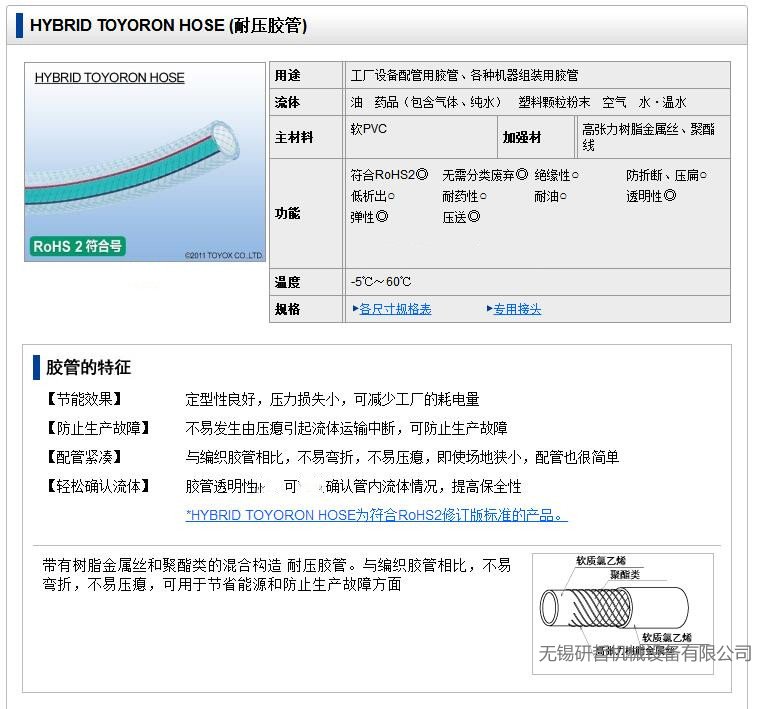Click the 透明性 function entry
757x709 pixels.
pos(651,196)
